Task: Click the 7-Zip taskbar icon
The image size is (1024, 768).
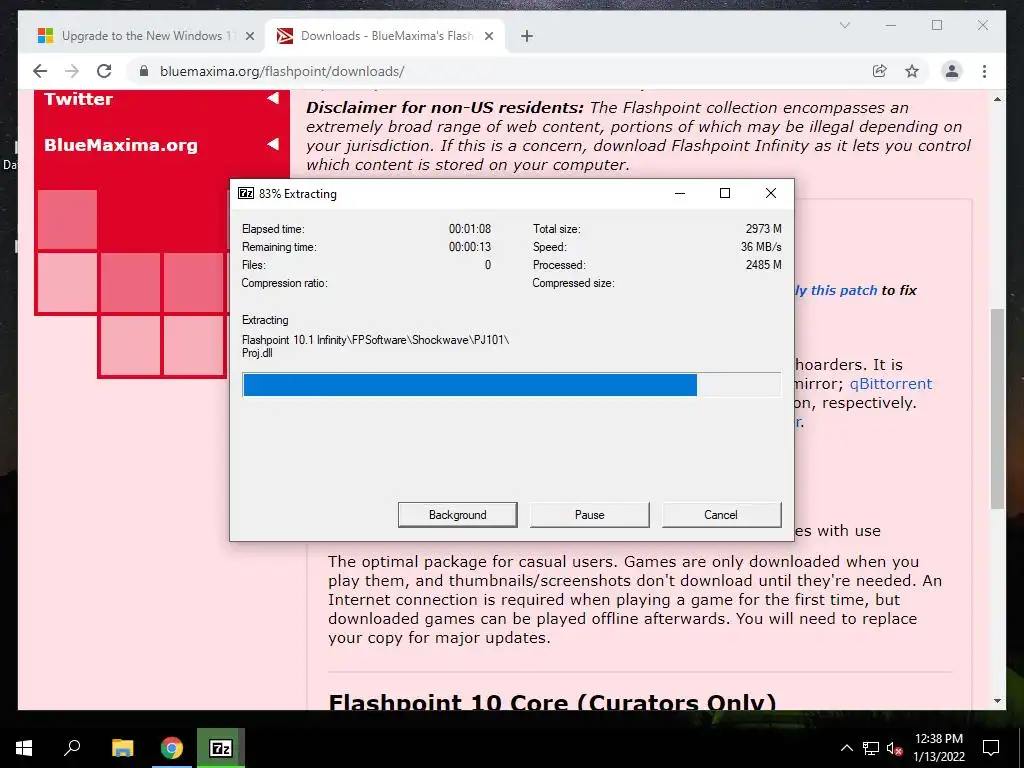Action: point(221,748)
